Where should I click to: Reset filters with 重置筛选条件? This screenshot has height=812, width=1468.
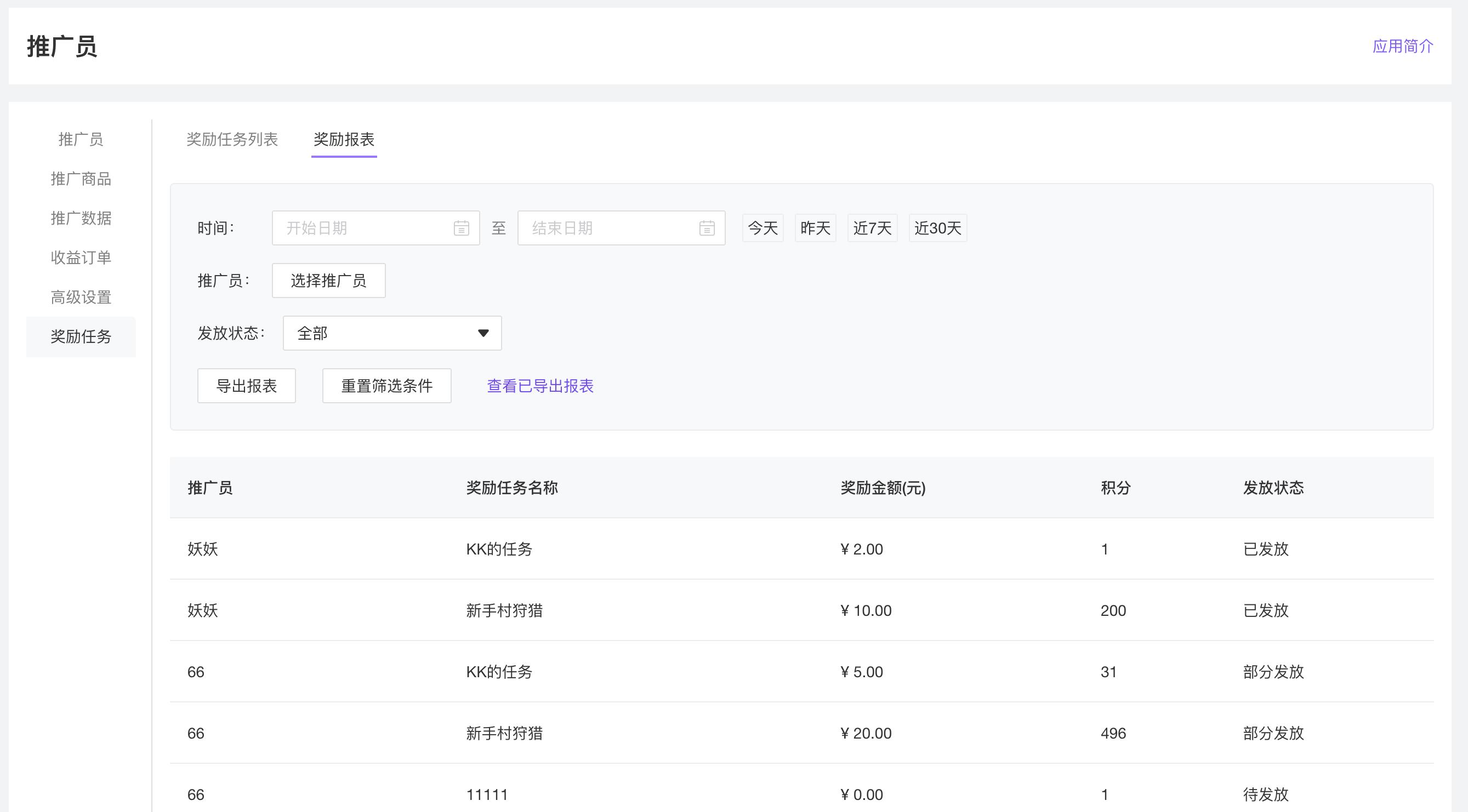point(386,386)
